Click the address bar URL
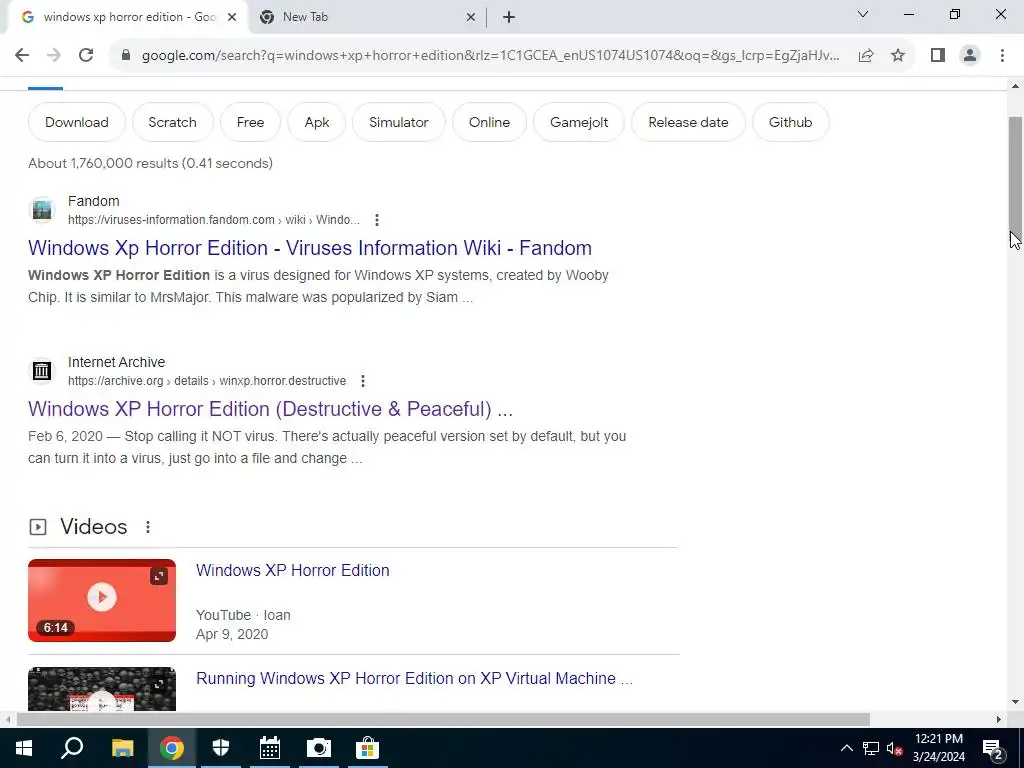The image size is (1024, 768). click(490, 55)
